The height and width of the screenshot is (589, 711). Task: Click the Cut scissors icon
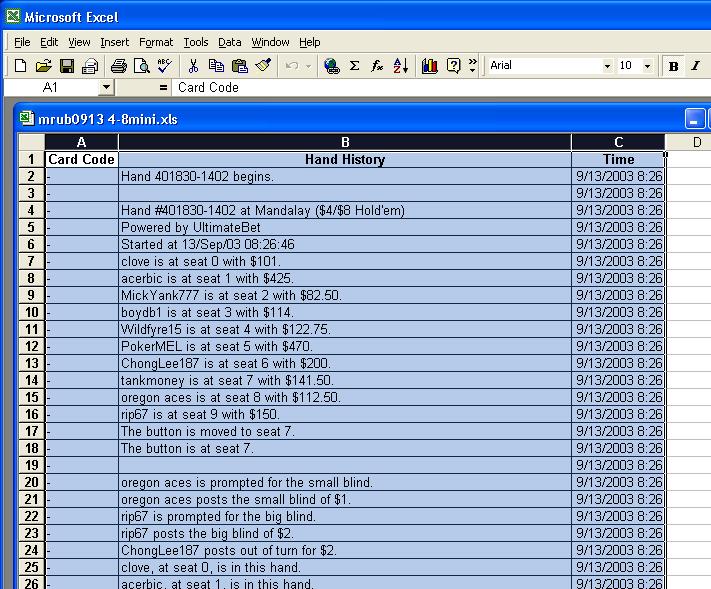coord(194,66)
